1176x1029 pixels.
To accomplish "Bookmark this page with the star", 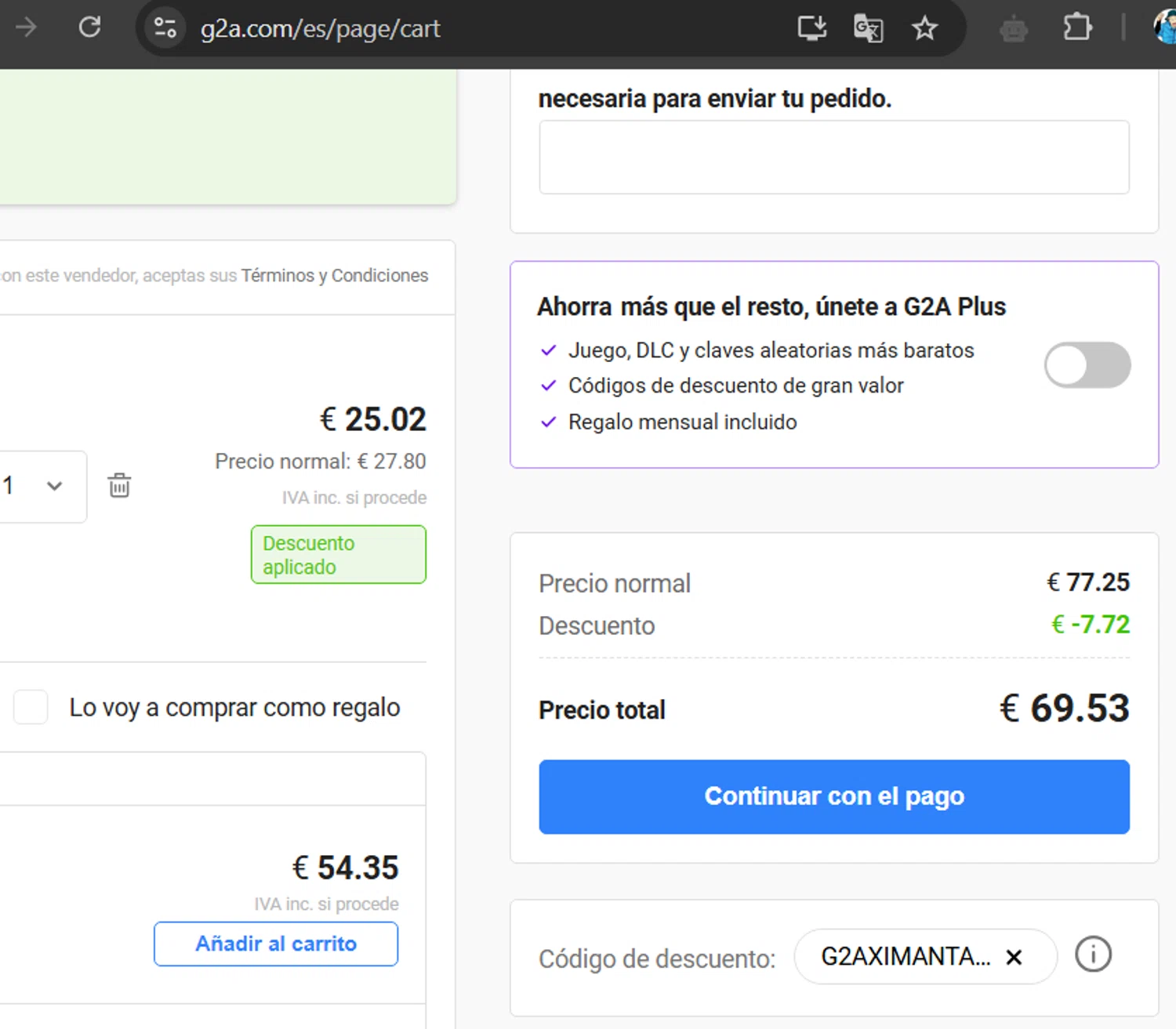I will click(924, 29).
